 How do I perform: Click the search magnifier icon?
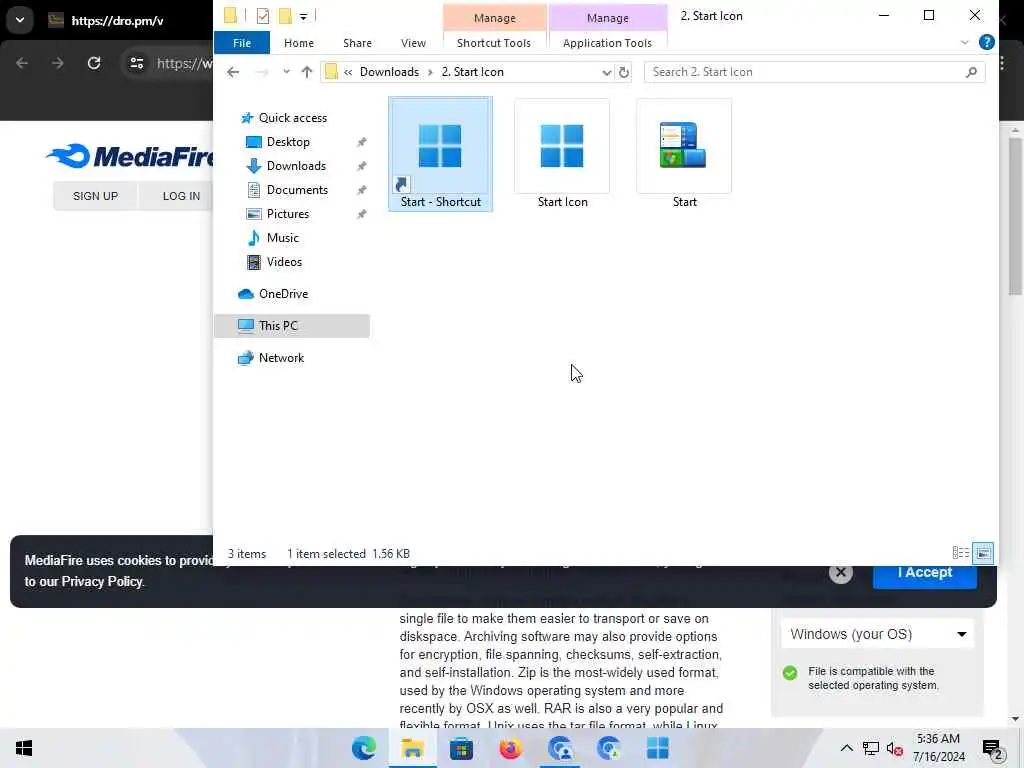pos(971,72)
